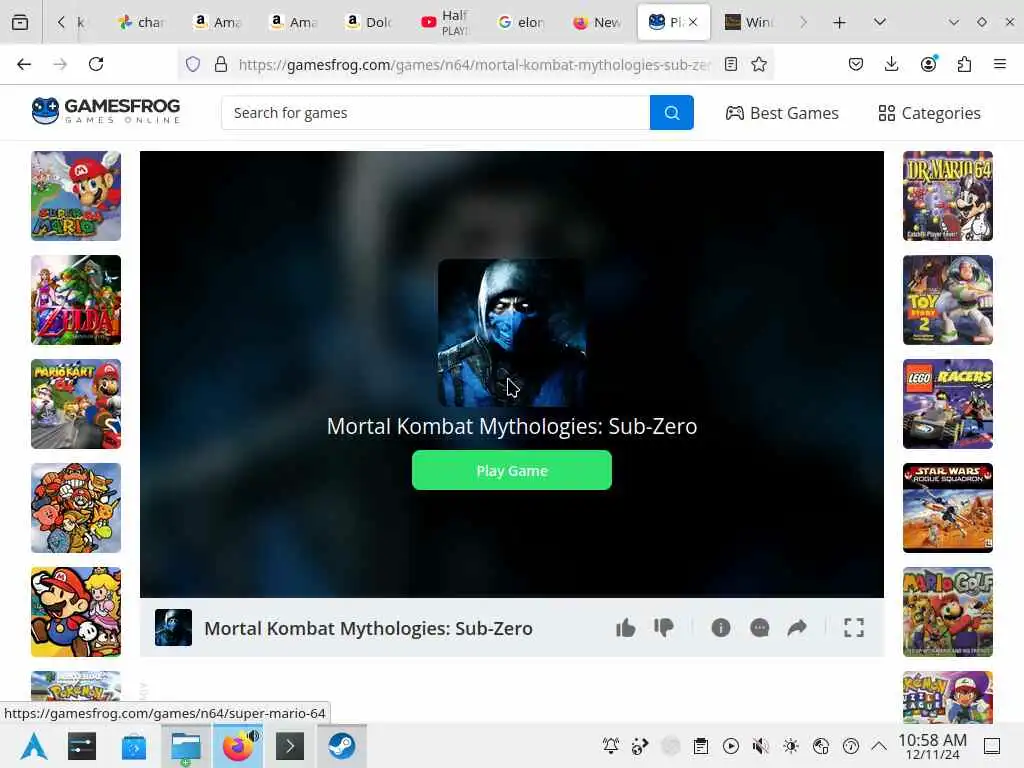Open Super Mario 64 thumbnail
Viewport: 1024px width, 768px height.
76,196
